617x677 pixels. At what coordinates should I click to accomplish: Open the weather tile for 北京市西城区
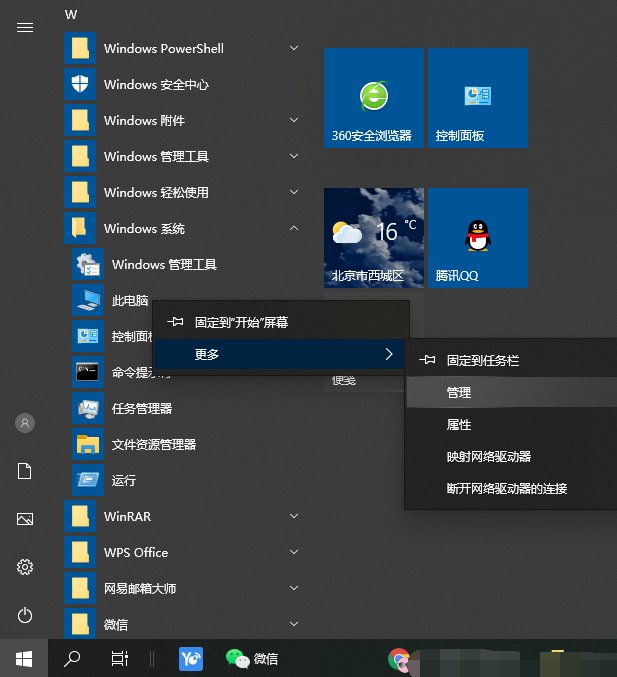click(x=373, y=238)
